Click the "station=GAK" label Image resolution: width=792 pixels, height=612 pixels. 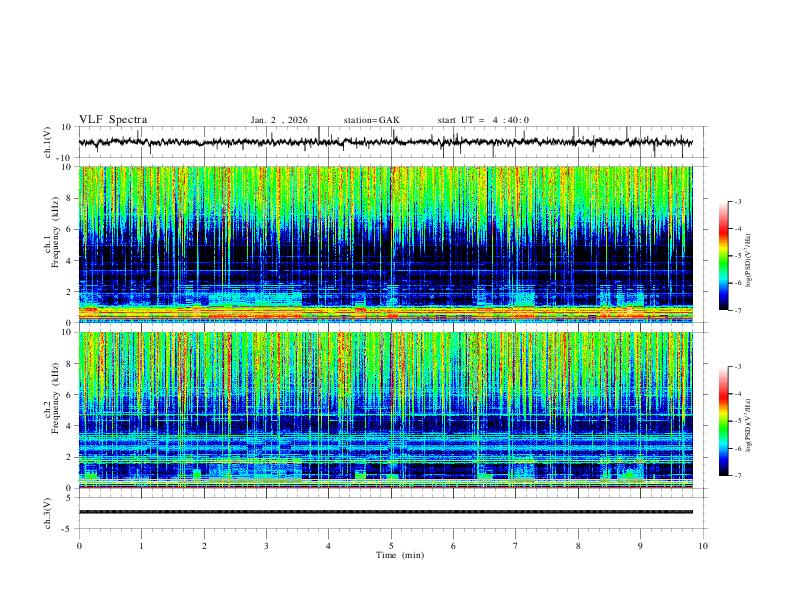pos(371,120)
